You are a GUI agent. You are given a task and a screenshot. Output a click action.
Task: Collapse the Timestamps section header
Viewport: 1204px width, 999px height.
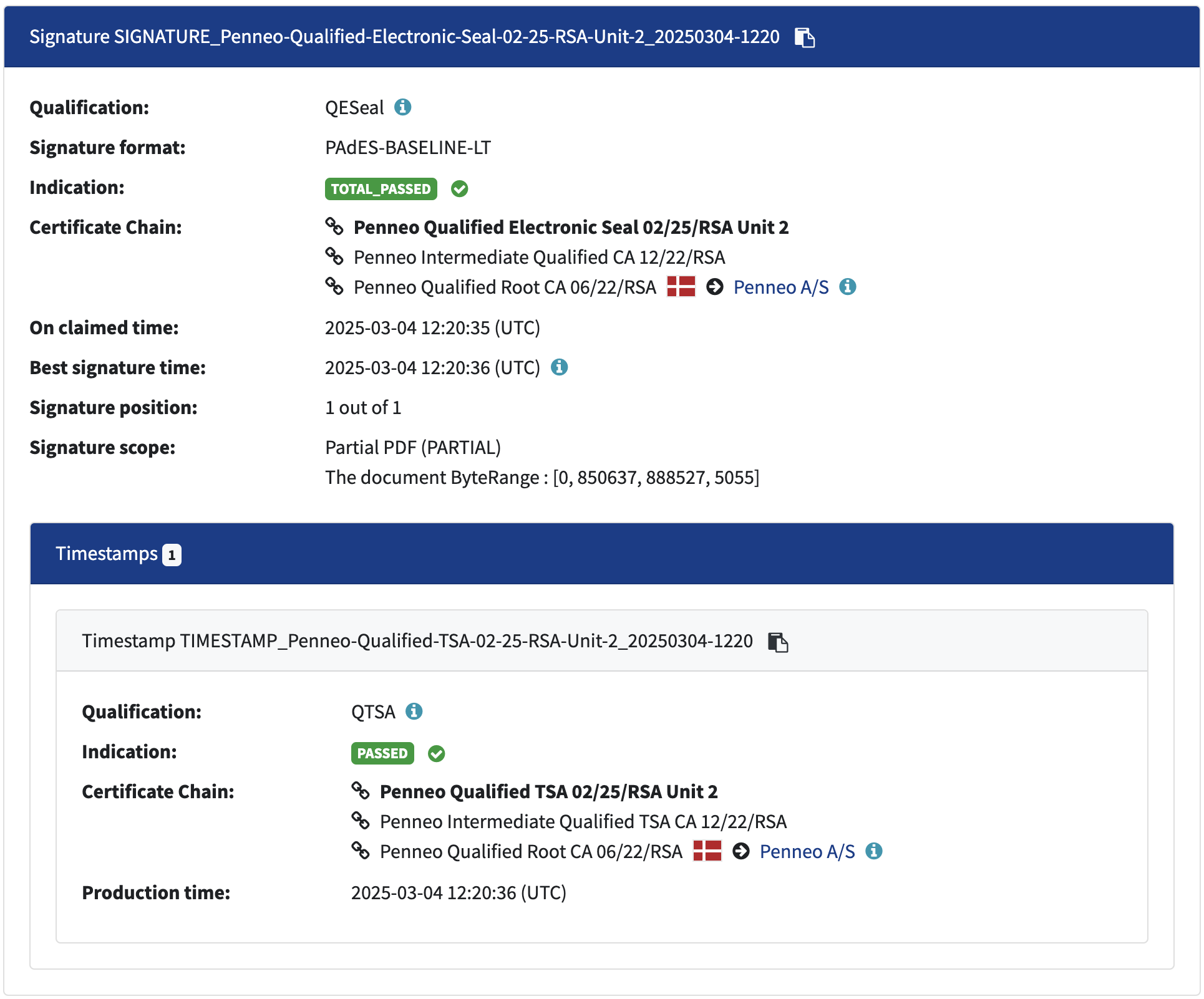tap(602, 554)
